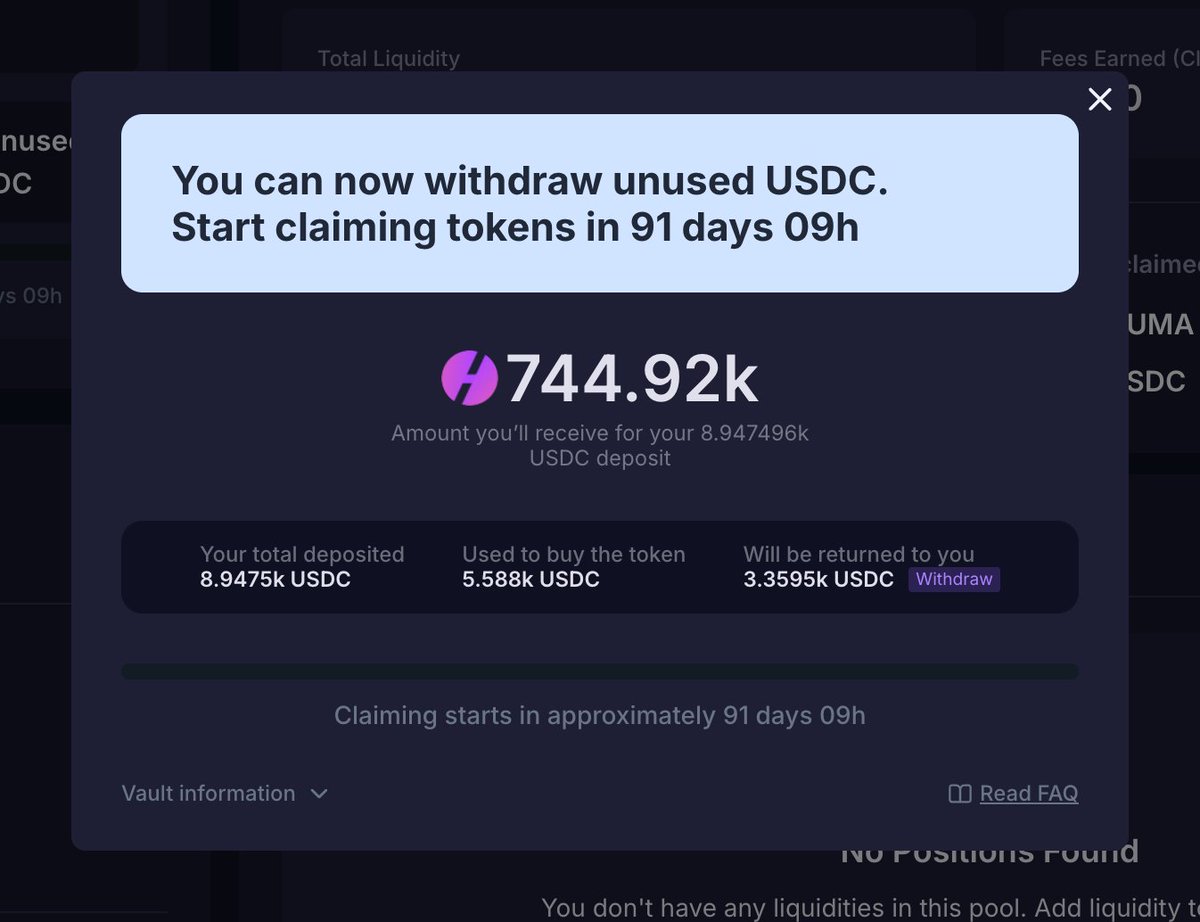Click the Add liquidity message text at bottom
Viewport: 1200px width, 922px height.
click(869, 908)
